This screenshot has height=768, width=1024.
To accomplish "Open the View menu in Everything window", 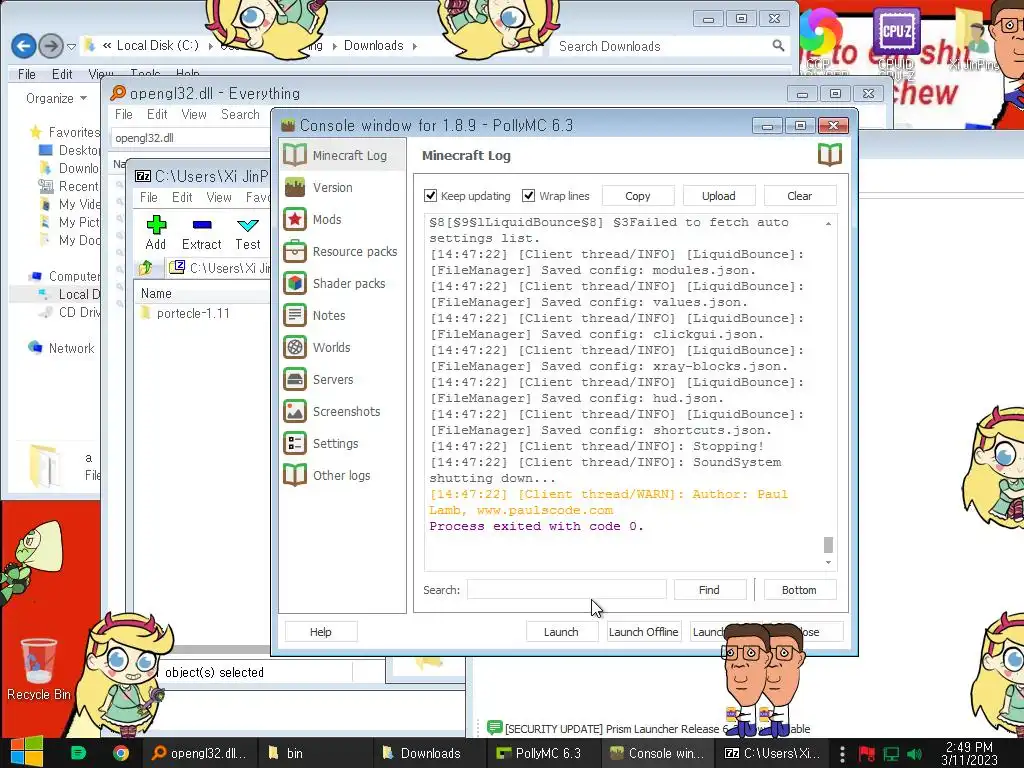I will 194,114.
